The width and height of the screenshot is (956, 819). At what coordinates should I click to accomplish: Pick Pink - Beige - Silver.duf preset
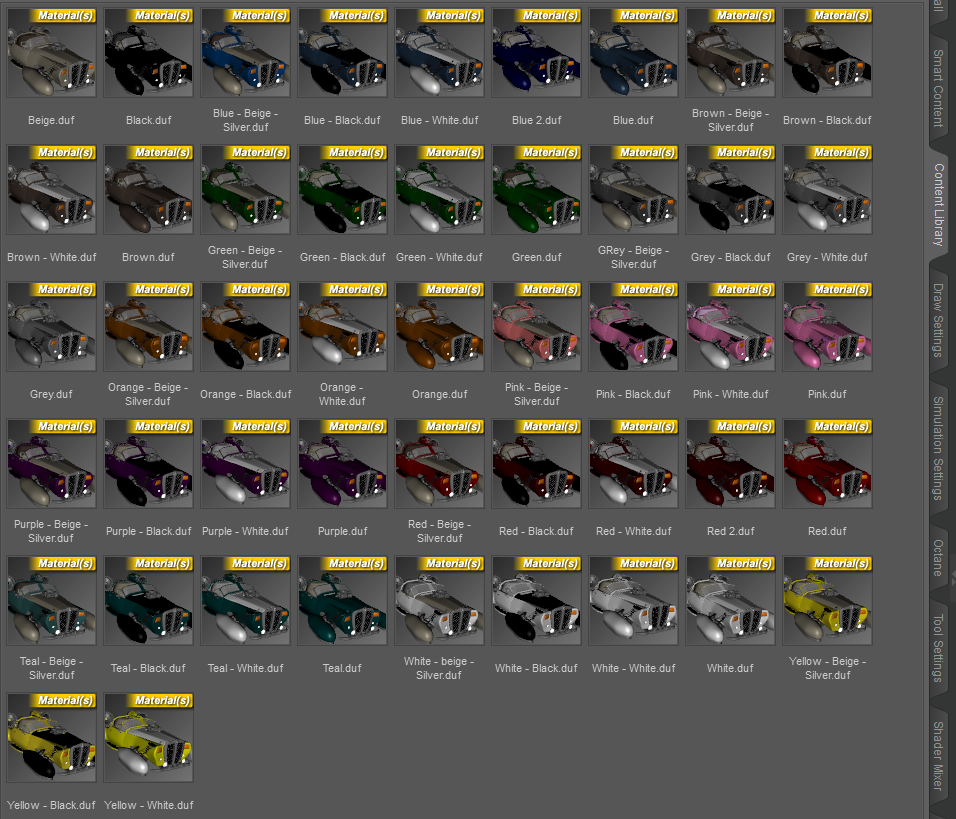pyautogui.click(x=536, y=326)
